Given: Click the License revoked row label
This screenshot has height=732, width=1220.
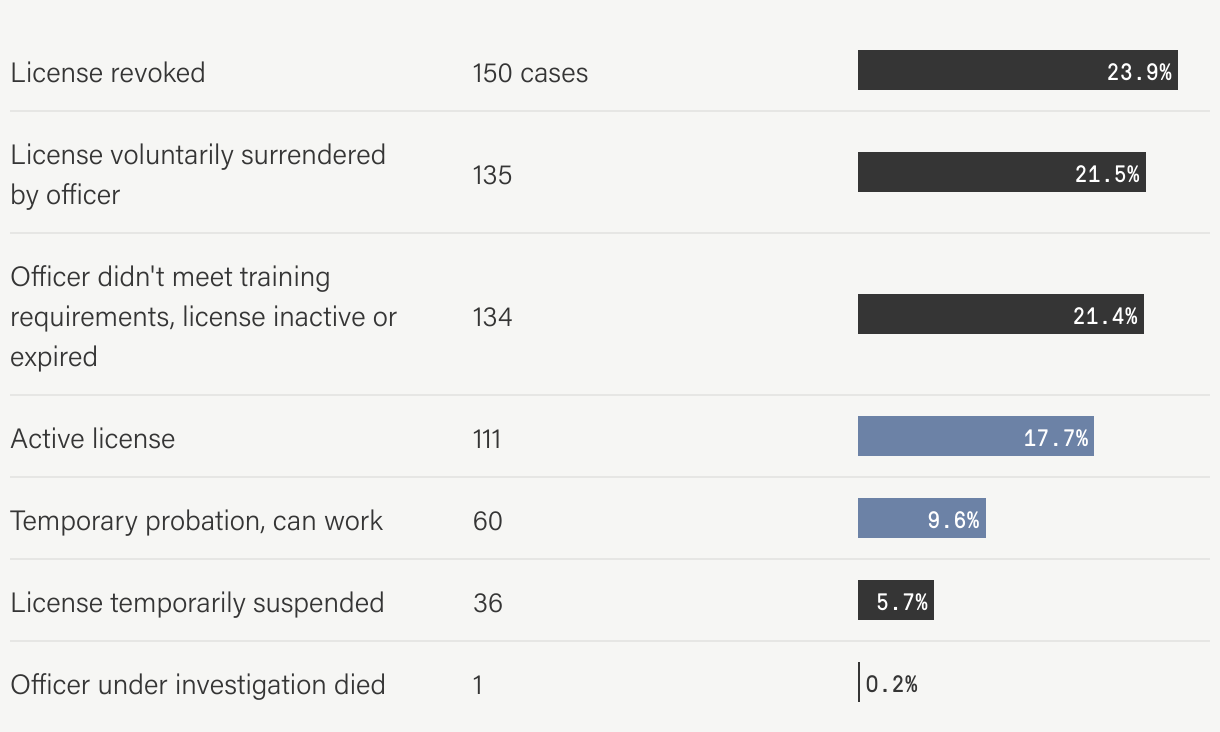Looking at the screenshot, I should [x=108, y=72].
